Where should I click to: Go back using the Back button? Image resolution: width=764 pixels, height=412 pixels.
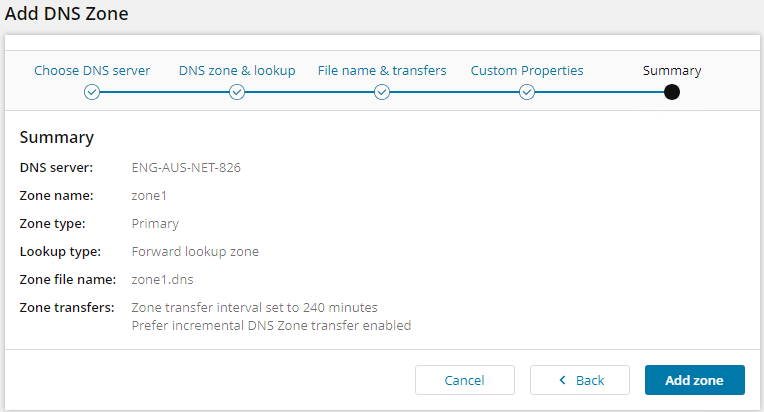pos(580,380)
